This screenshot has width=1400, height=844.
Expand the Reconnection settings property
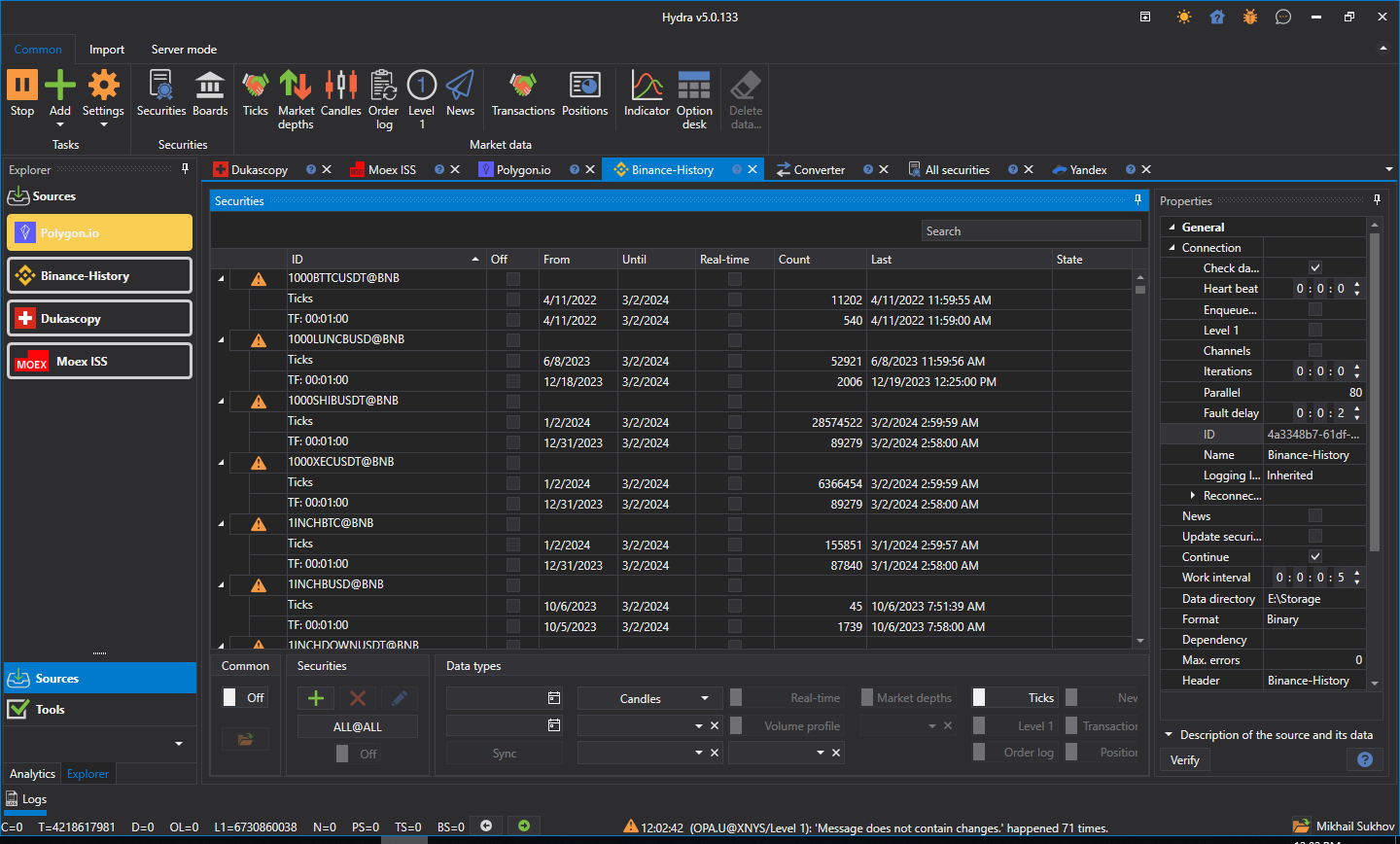pyautogui.click(x=1193, y=496)
